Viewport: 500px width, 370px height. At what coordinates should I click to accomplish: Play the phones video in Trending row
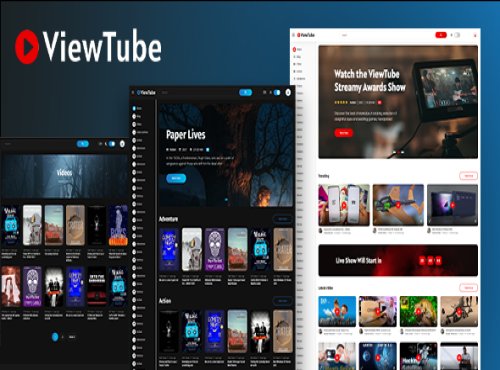click(x=344, y=205)
